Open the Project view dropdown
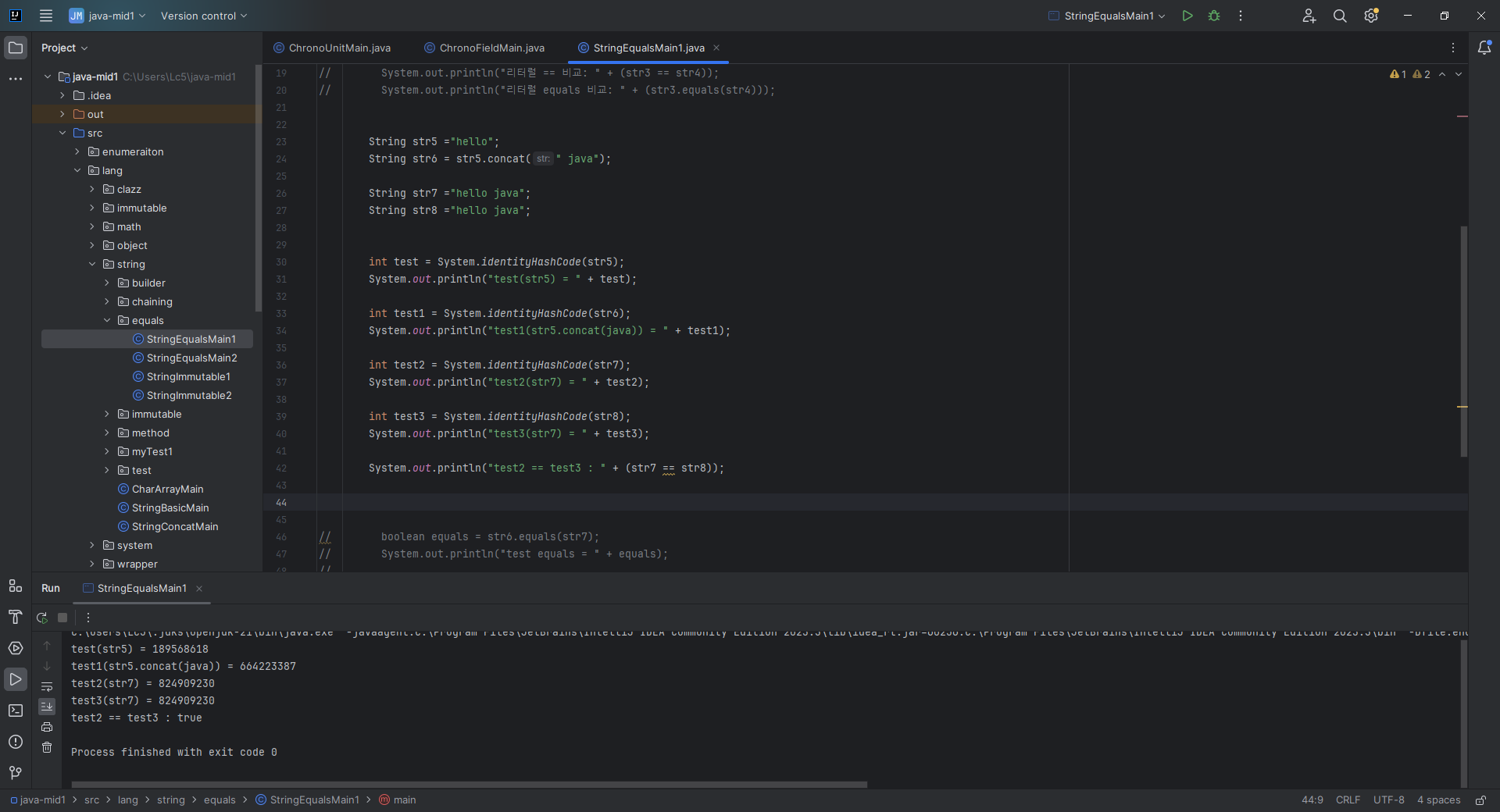 coord(65,48)
